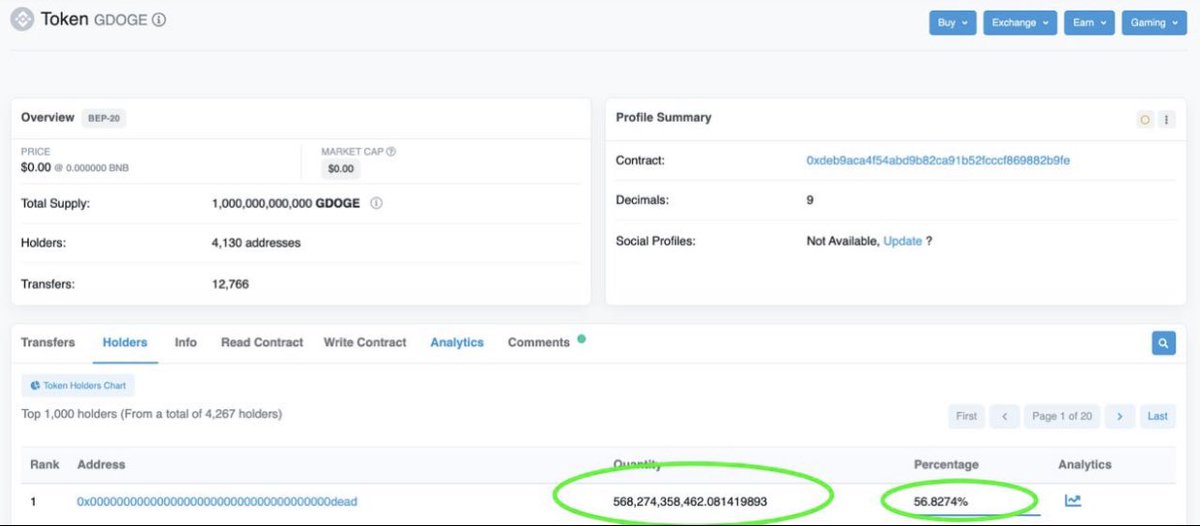Click the BEP-20 badge in Overview
The height and width of the screenshot is (526, 1200).
tap(104, 118)
